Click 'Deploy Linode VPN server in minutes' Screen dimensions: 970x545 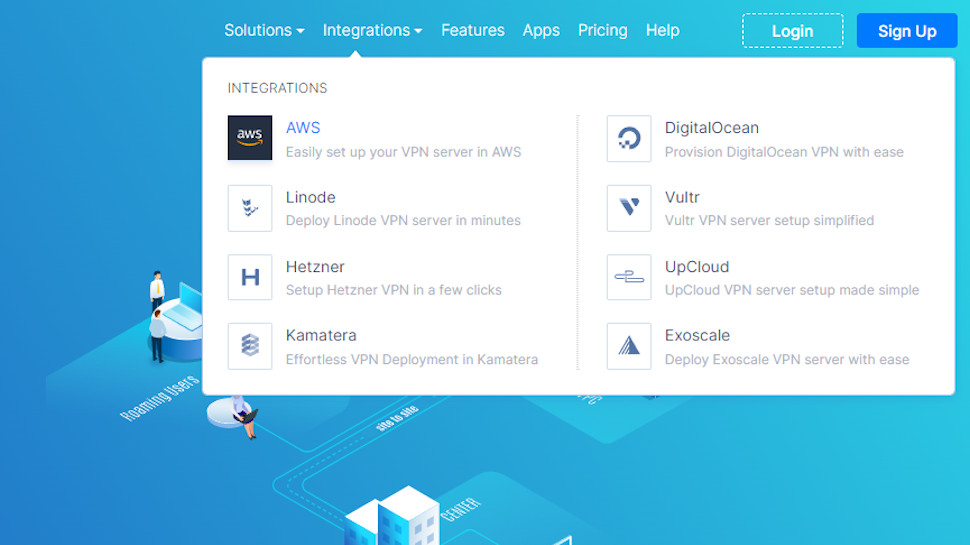tap(403, 220)
